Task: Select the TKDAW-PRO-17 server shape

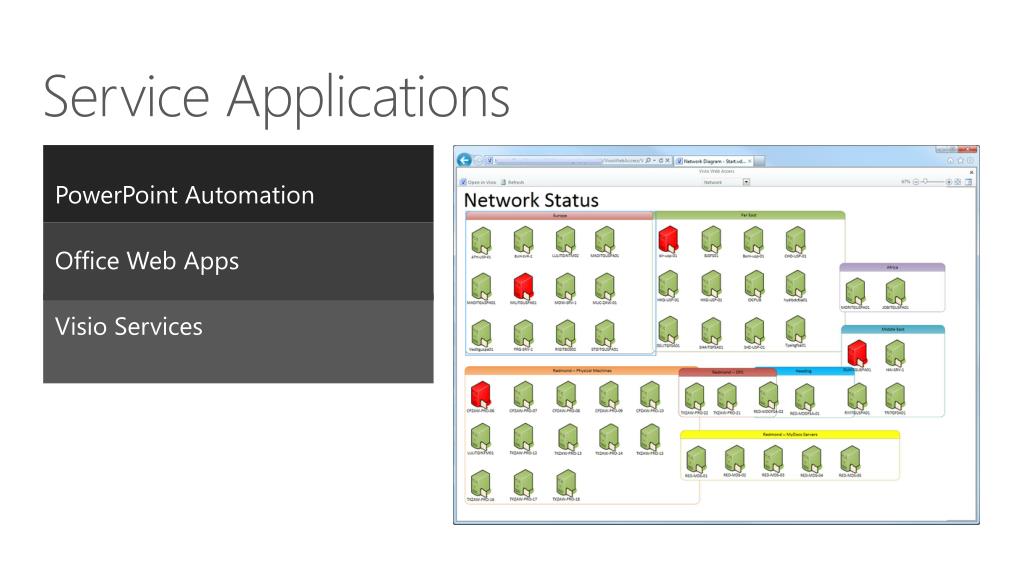Action: pos(523,484)
